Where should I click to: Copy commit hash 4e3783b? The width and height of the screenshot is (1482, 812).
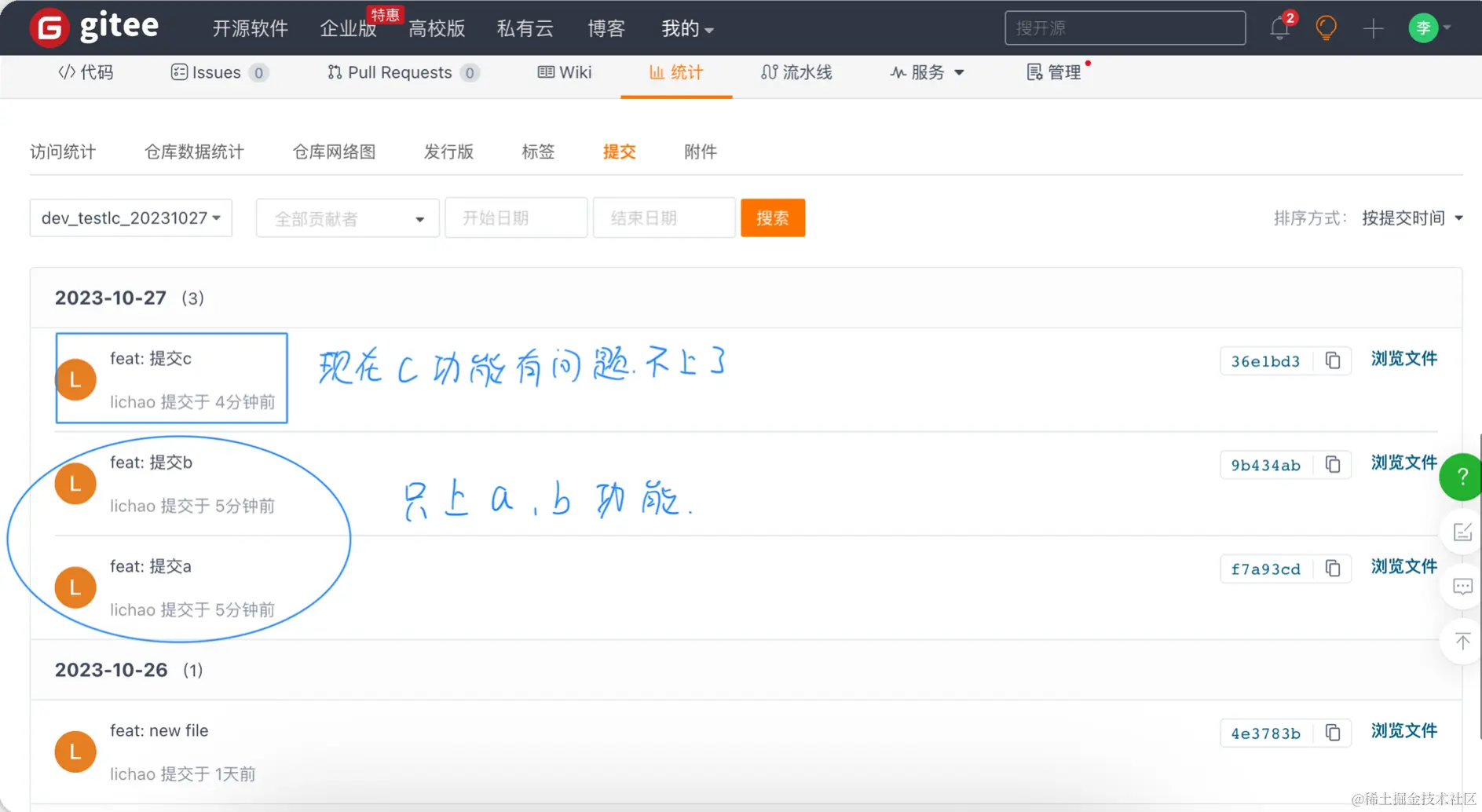tap(1333, 732)
